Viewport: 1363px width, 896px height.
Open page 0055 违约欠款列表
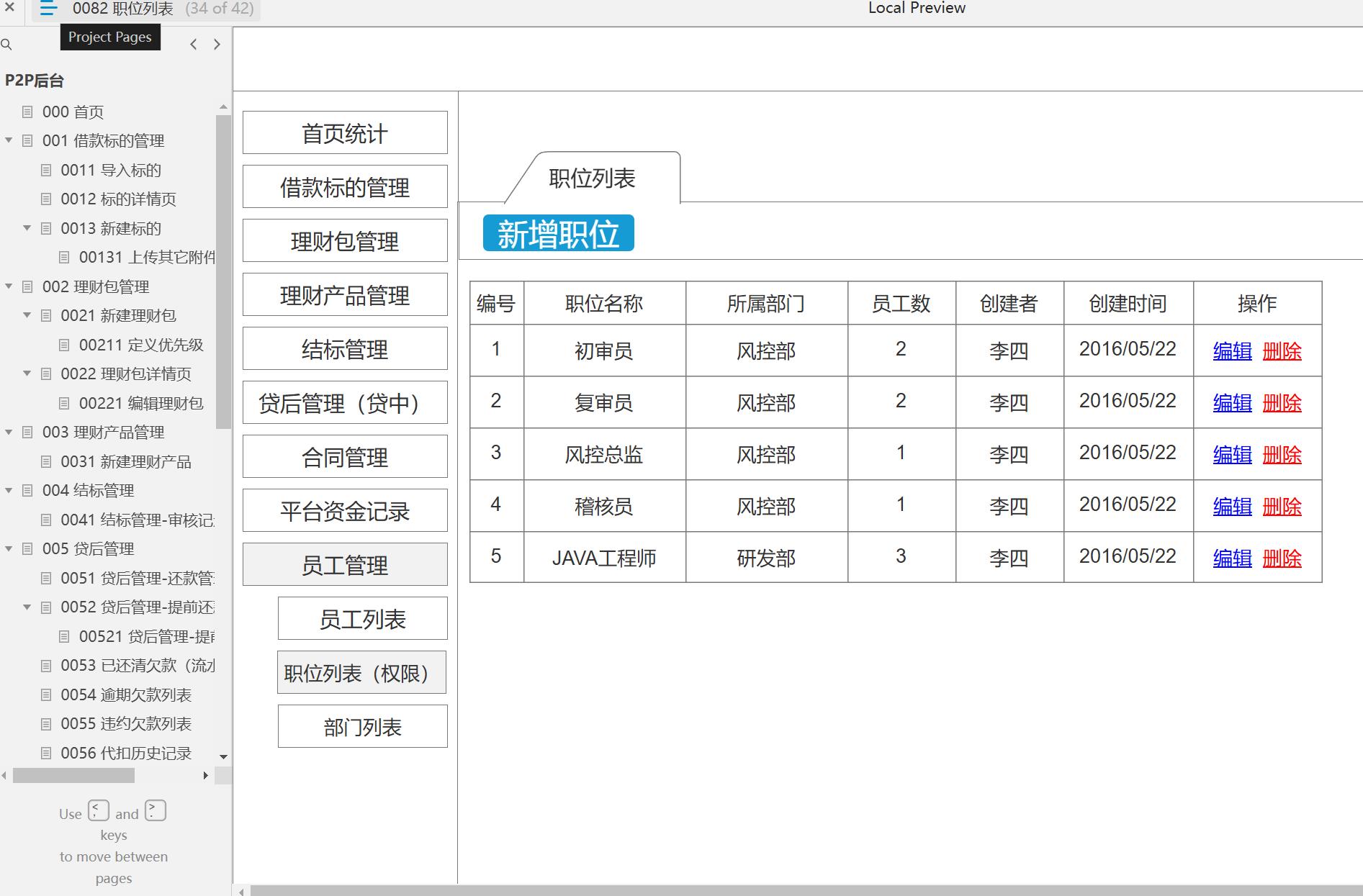126,724
